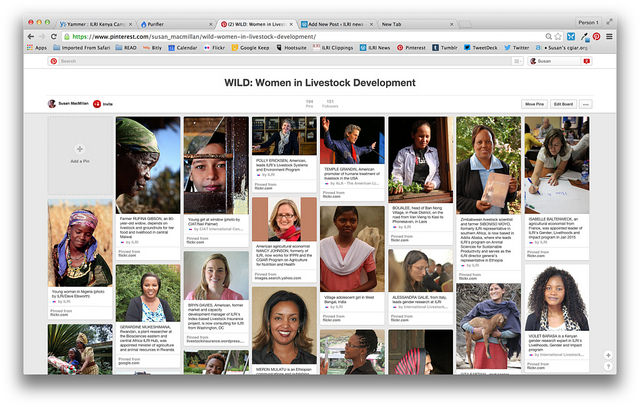The height and width of the screenshot is (407, 640).
Task: Click the red Invite plus icon
Action: point(97,104)
